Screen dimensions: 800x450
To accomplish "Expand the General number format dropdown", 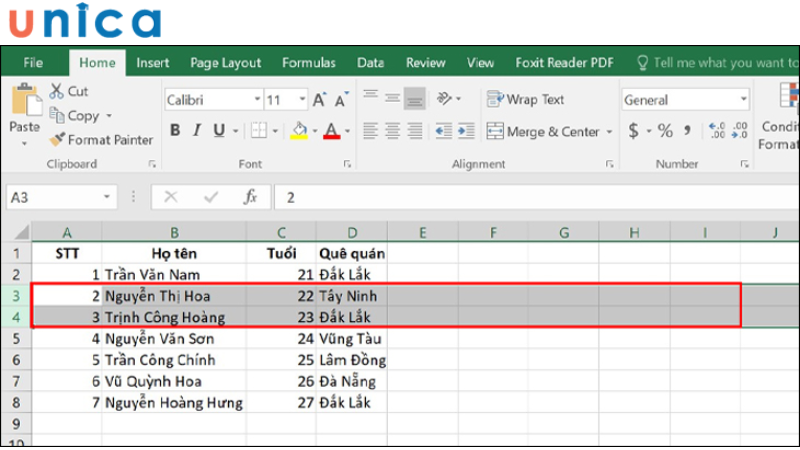I will [x=743, y=100].
